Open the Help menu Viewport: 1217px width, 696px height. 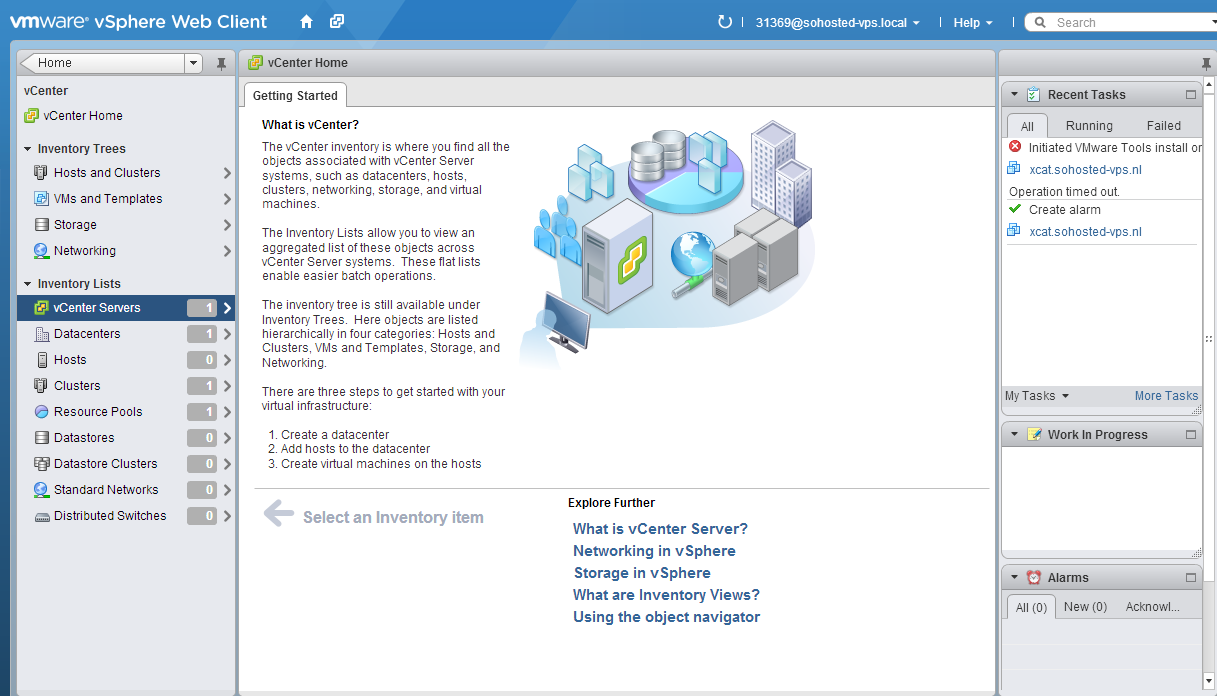coord(973,23)
